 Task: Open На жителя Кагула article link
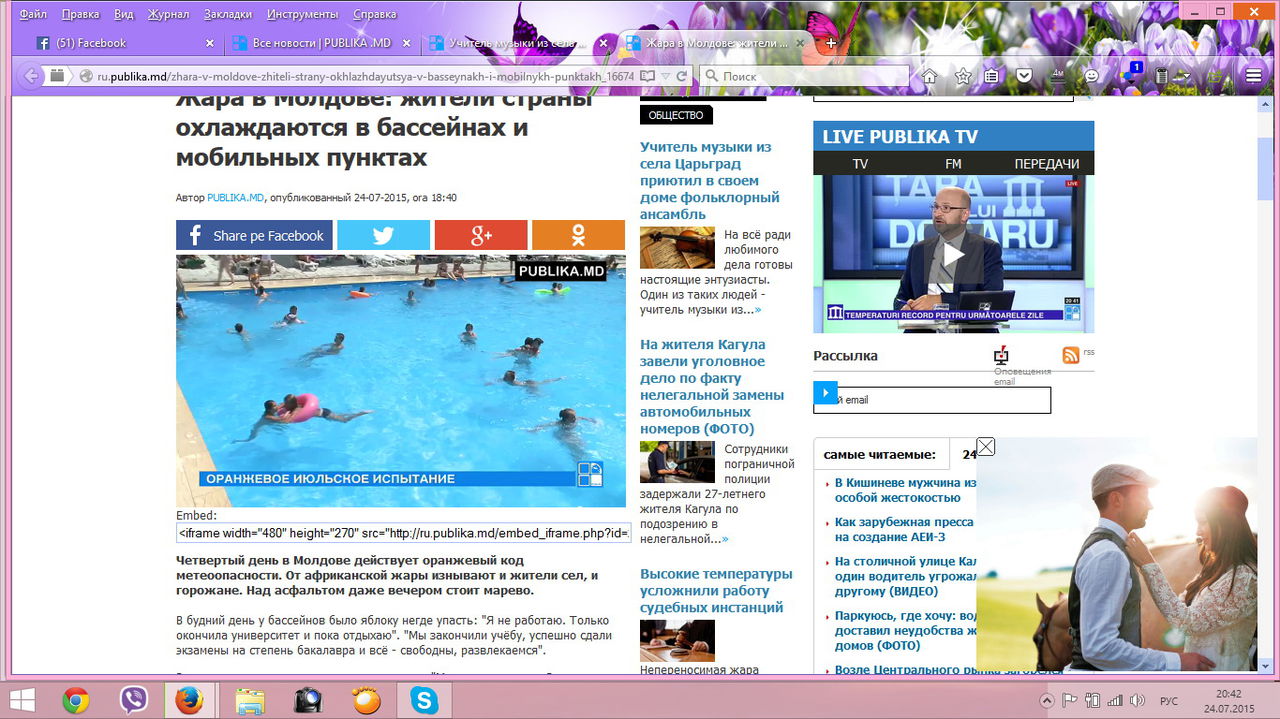pyautogui.click(x=712, y=386)
